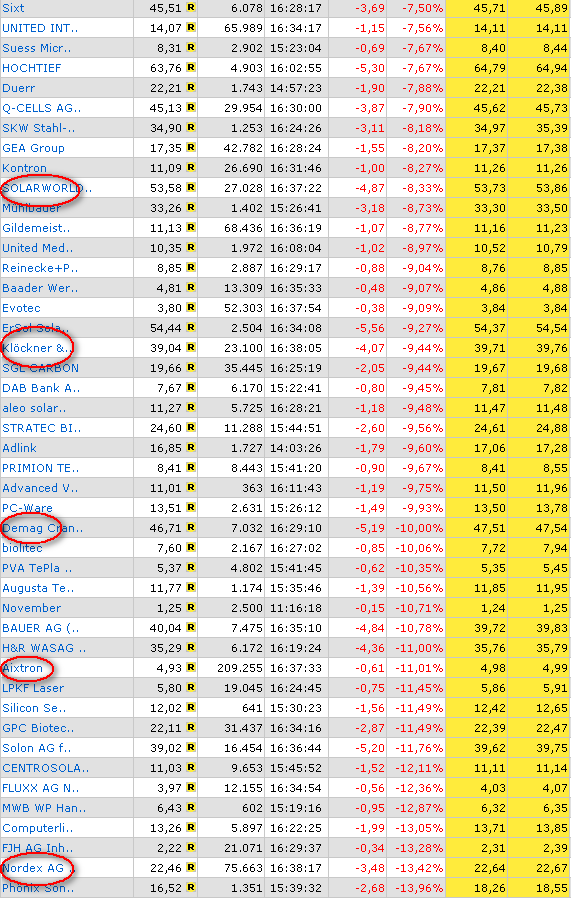571x902 pixels.
Task: Open the PVA TePla .. stock link
Action: click(37, 568)
